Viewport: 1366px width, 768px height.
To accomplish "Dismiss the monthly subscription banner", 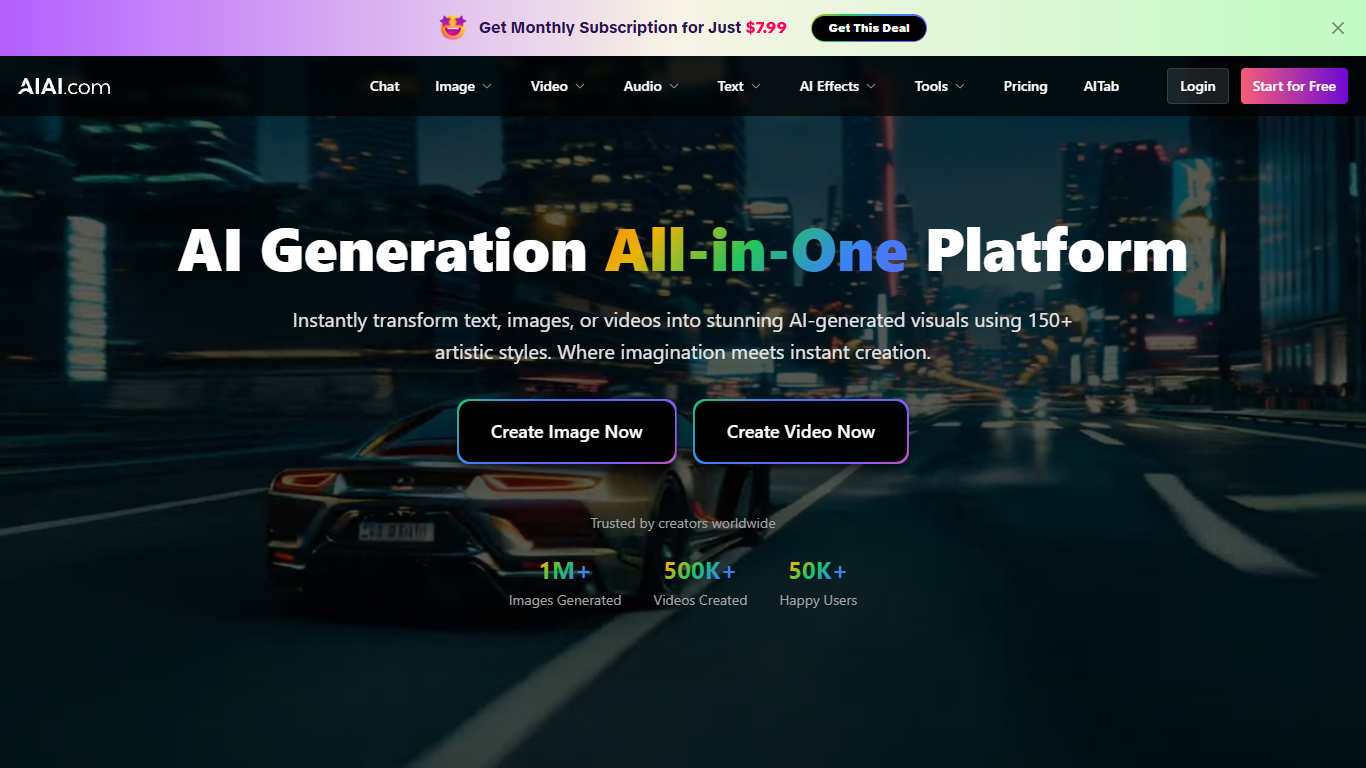I will [x=1337, y=27].
